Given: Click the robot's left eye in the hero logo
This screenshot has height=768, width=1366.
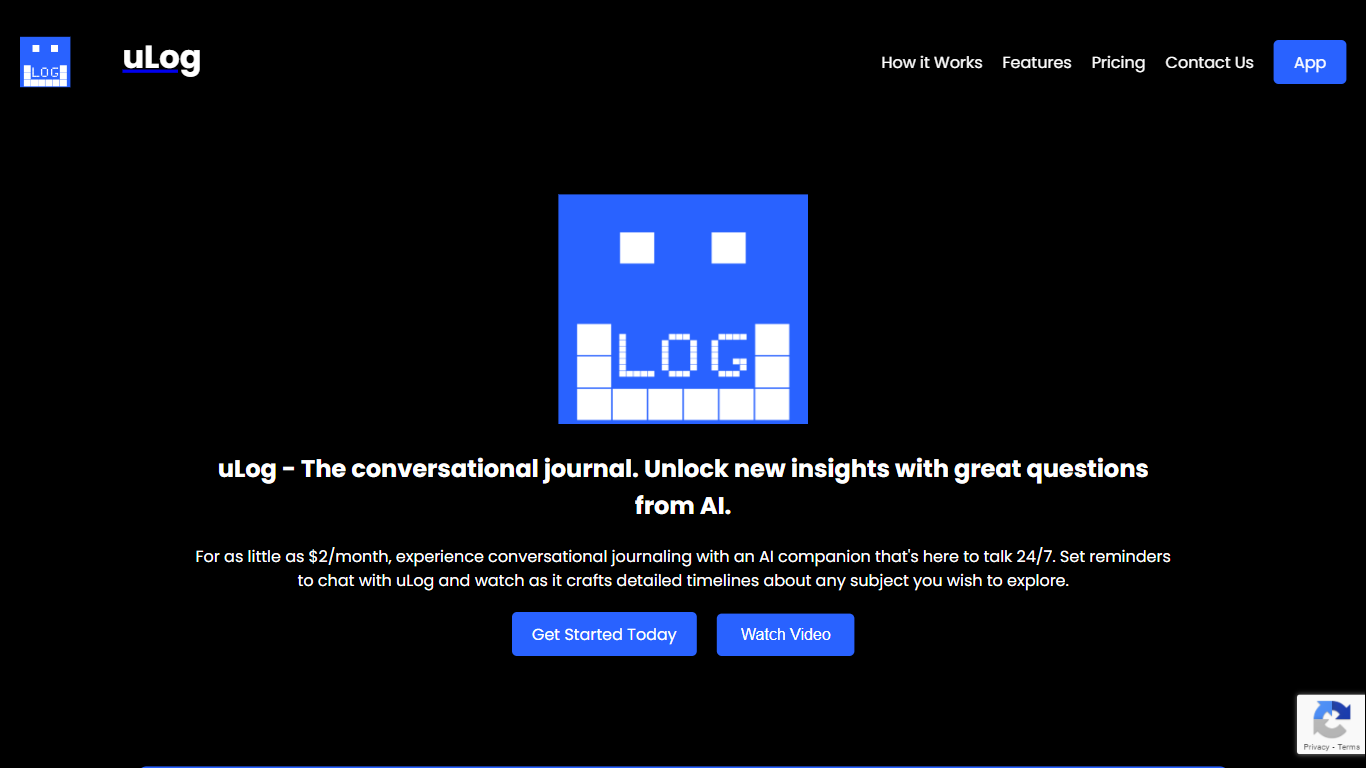Looking at the screenshot, I should 636,247.
